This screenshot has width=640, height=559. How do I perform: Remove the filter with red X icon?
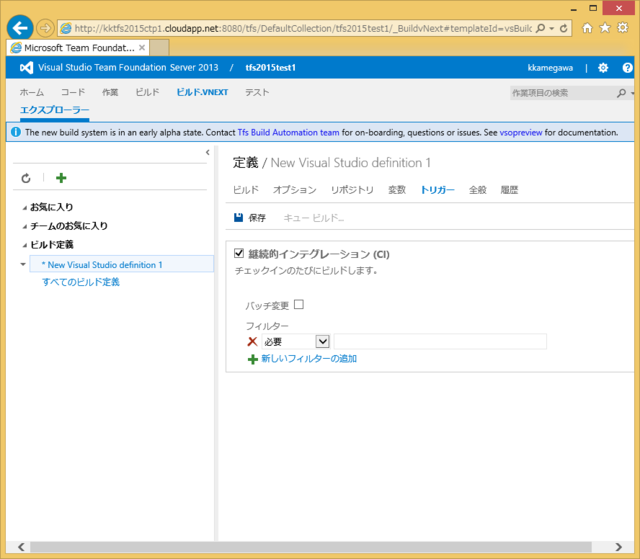pyautogui.click(x=252, y=342)
